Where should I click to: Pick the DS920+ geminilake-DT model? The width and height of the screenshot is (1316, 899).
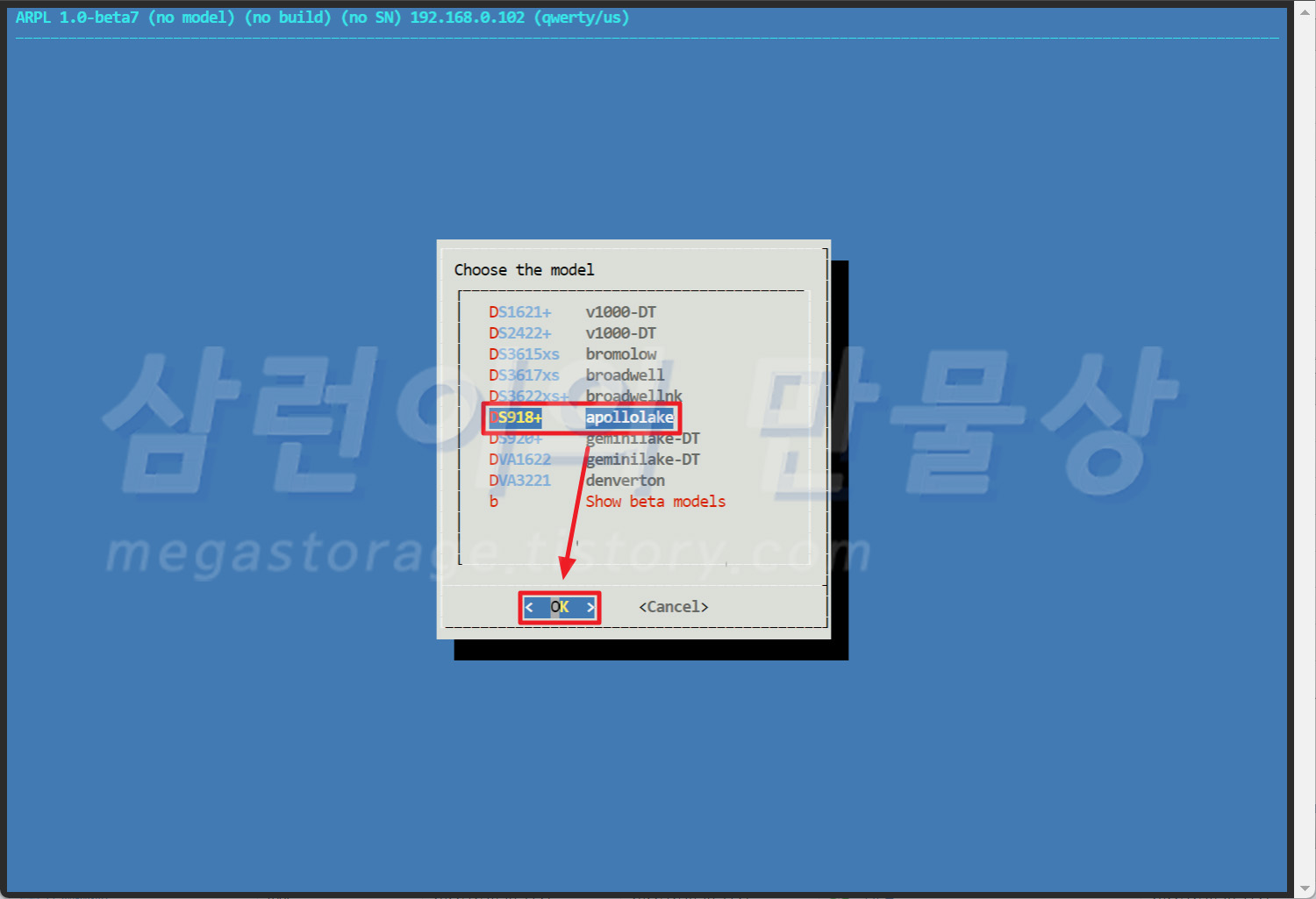pos(594,439)
